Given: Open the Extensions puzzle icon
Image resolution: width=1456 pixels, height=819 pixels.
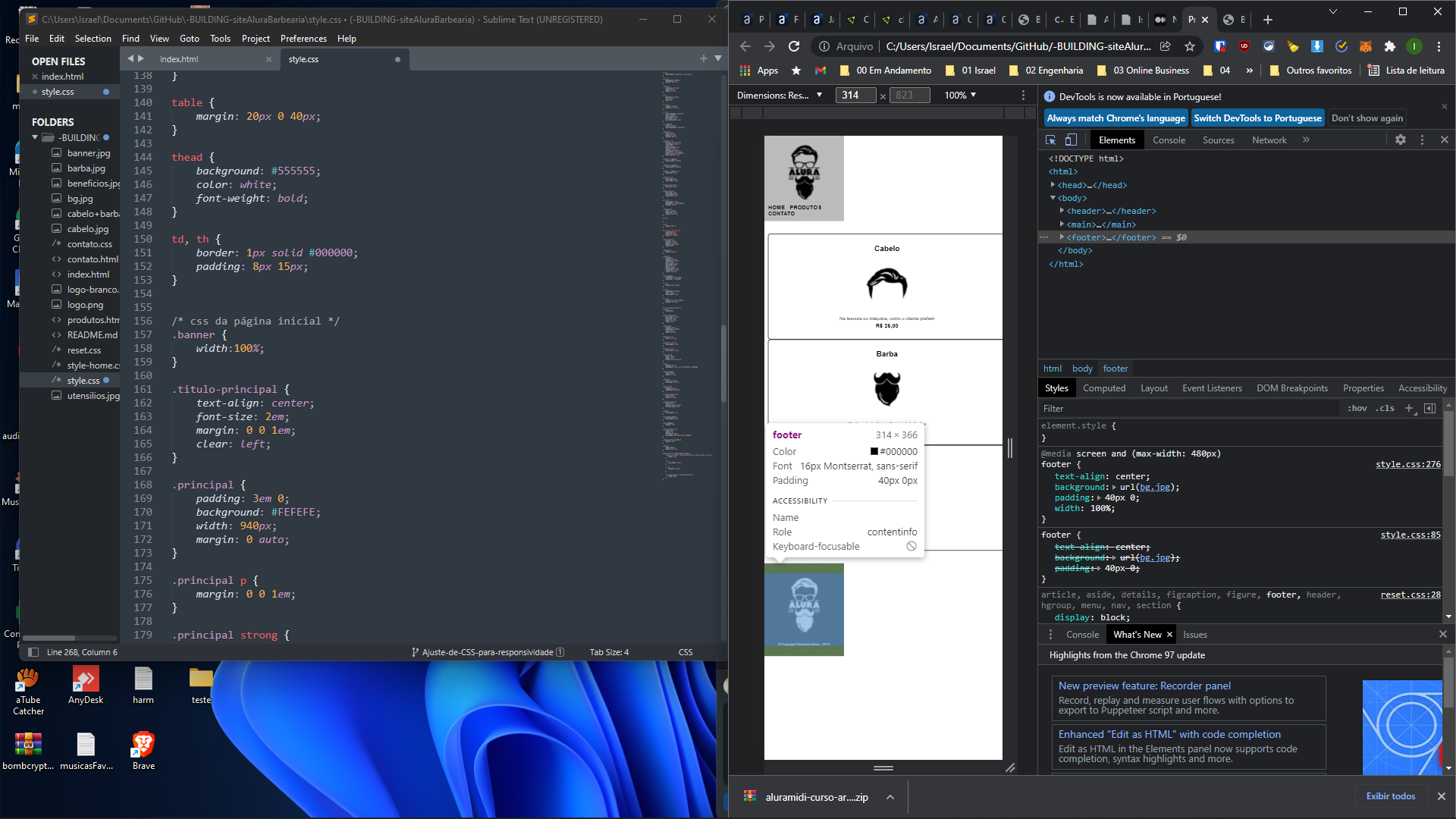Looking at the screenshot, I should tap(1390, 46).
